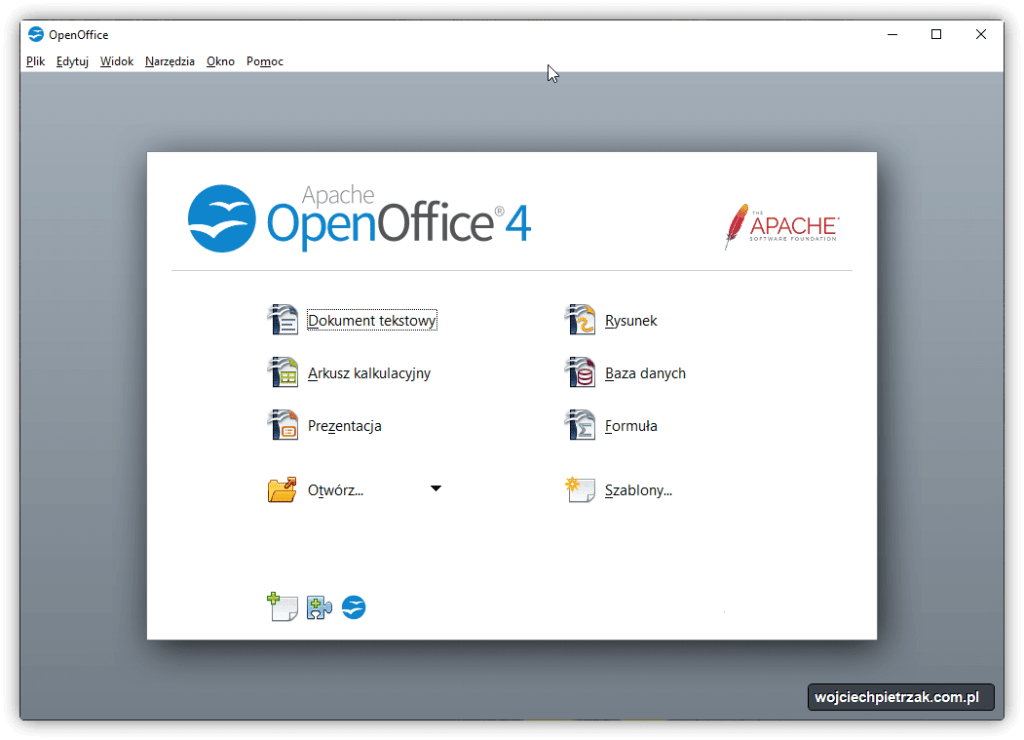Click the Apache Software Foundation logo
The height and width of the screenshot is (740, 1024).
pyautogui.click(x=782, y=227)
